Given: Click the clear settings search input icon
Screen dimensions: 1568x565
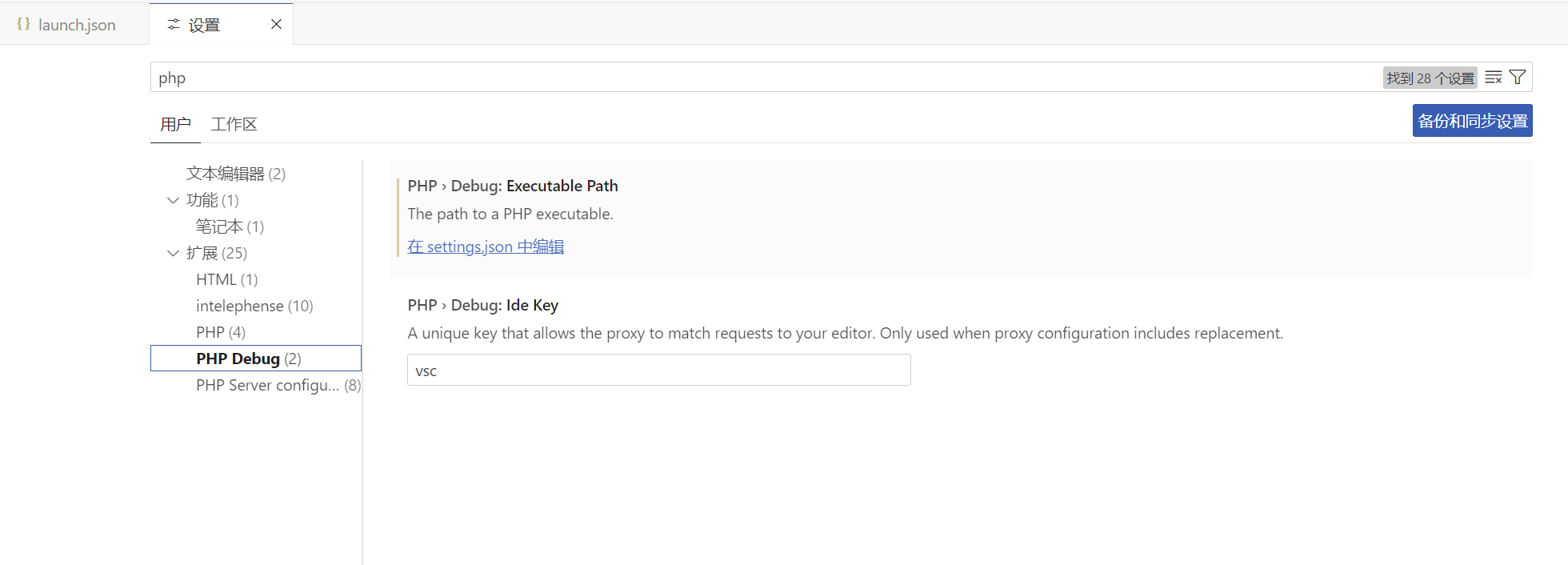Looking at the screenshot, I should tap(1493, 78).
